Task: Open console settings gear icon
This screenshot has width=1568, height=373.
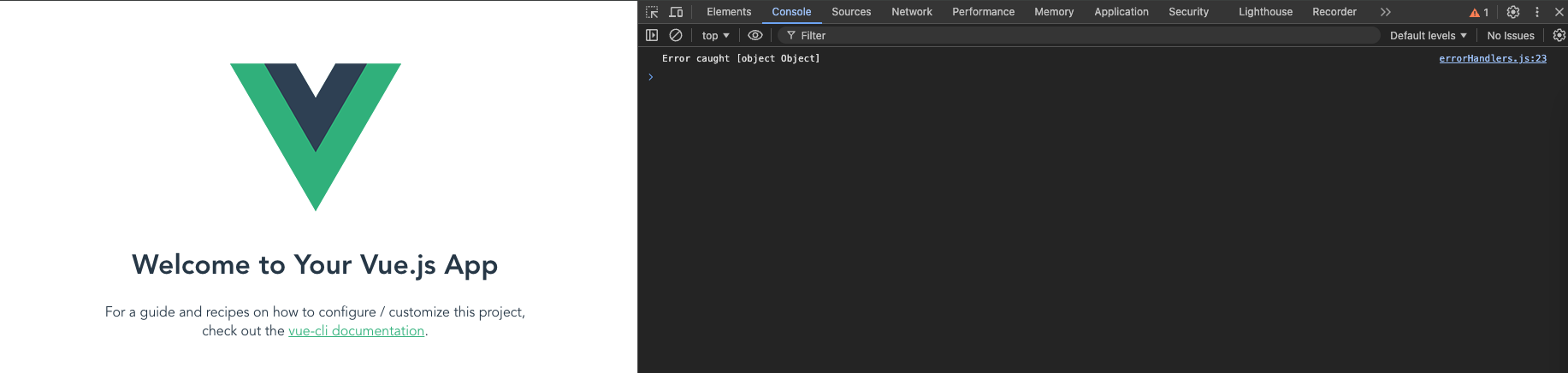Action: tap(1559, 35)
